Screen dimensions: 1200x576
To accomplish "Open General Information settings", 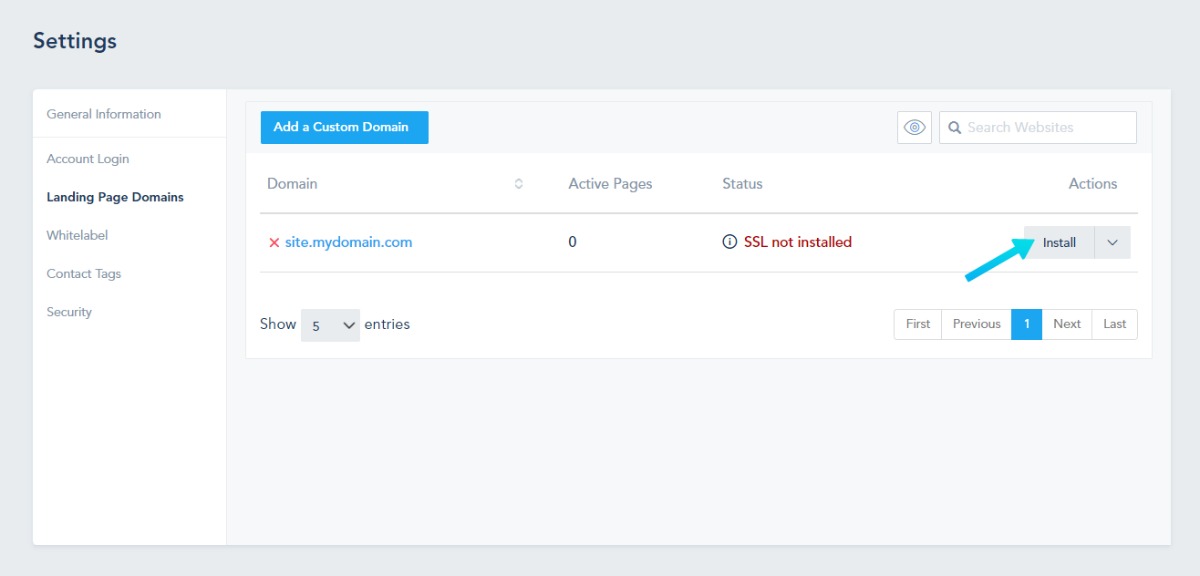I will click(x=104, y=114).
